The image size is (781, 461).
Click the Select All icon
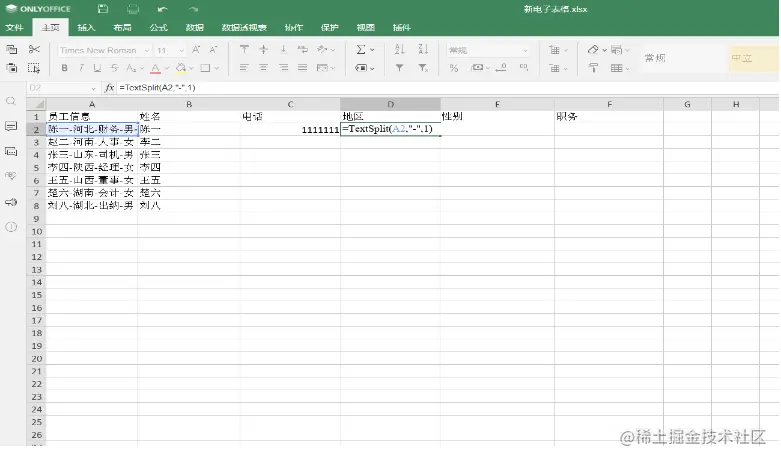34,68
